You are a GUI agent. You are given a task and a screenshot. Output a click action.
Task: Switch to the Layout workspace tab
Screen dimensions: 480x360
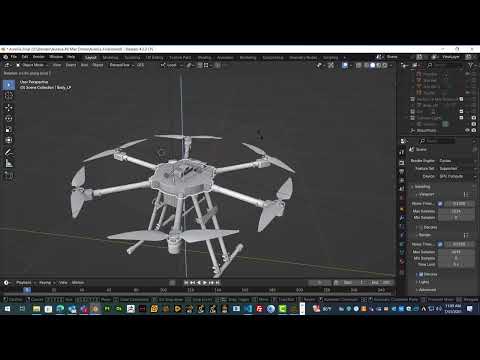coord(90,57)
